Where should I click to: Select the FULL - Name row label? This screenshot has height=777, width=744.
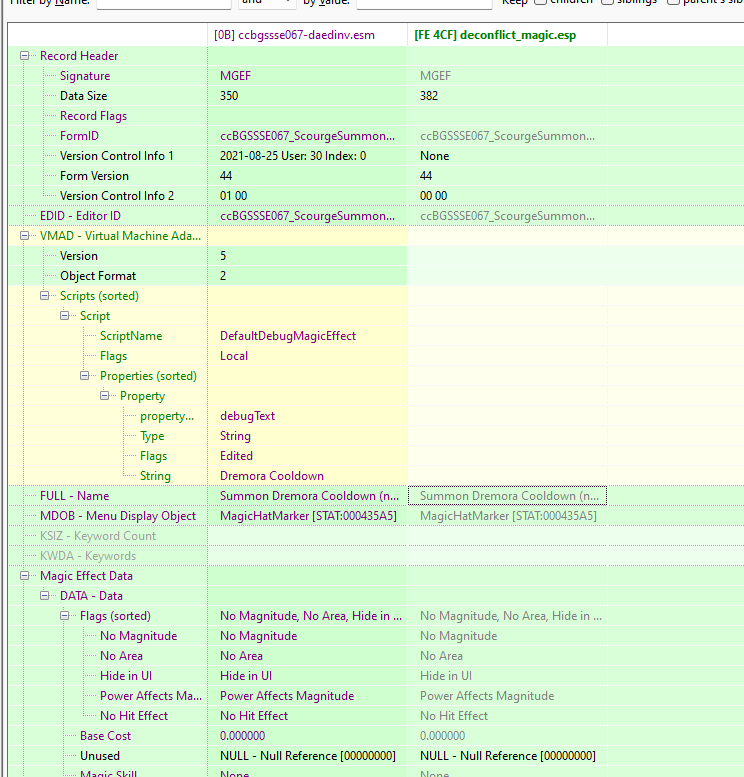74,496
